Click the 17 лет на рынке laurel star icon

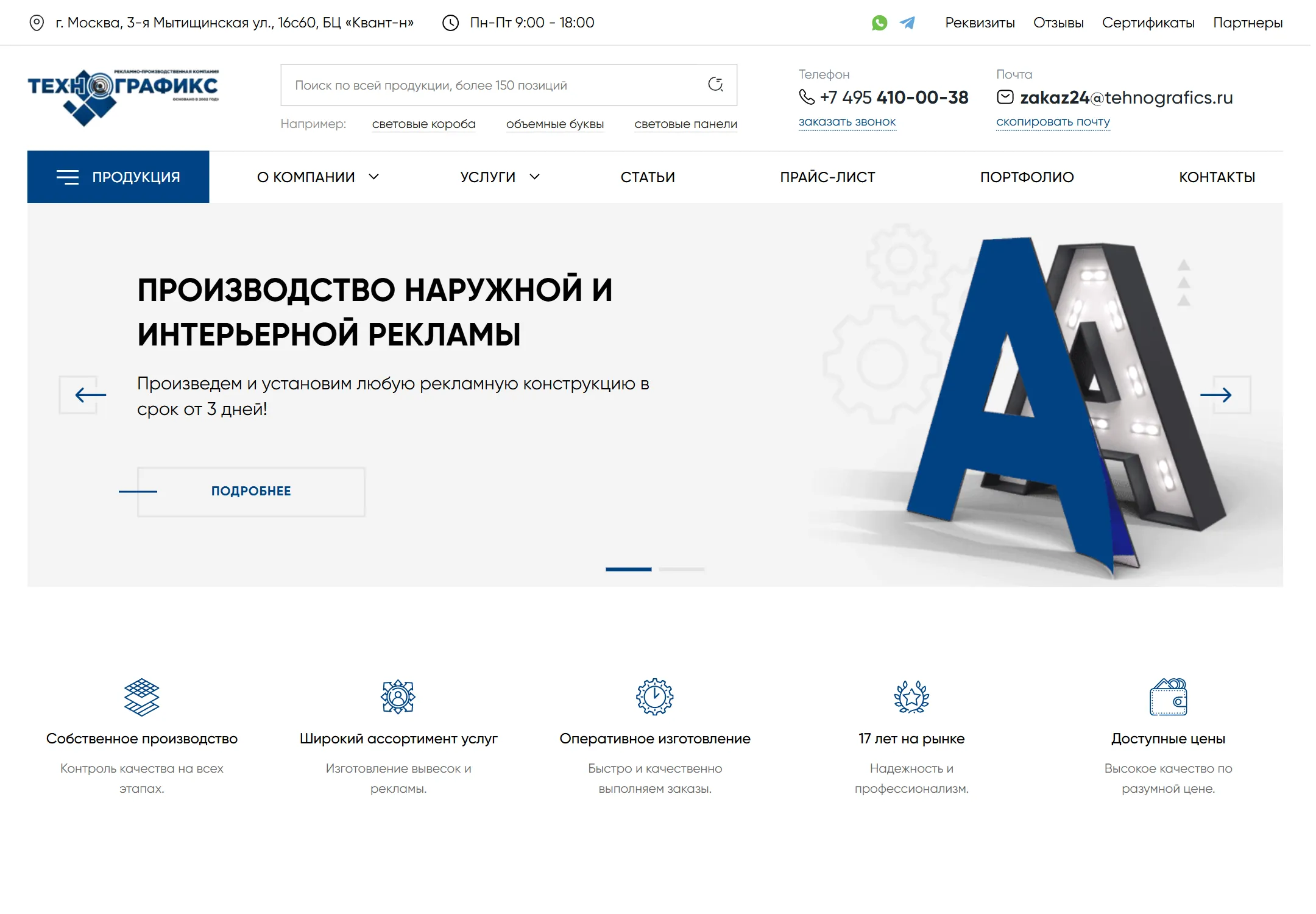click(x=911, y=696)
